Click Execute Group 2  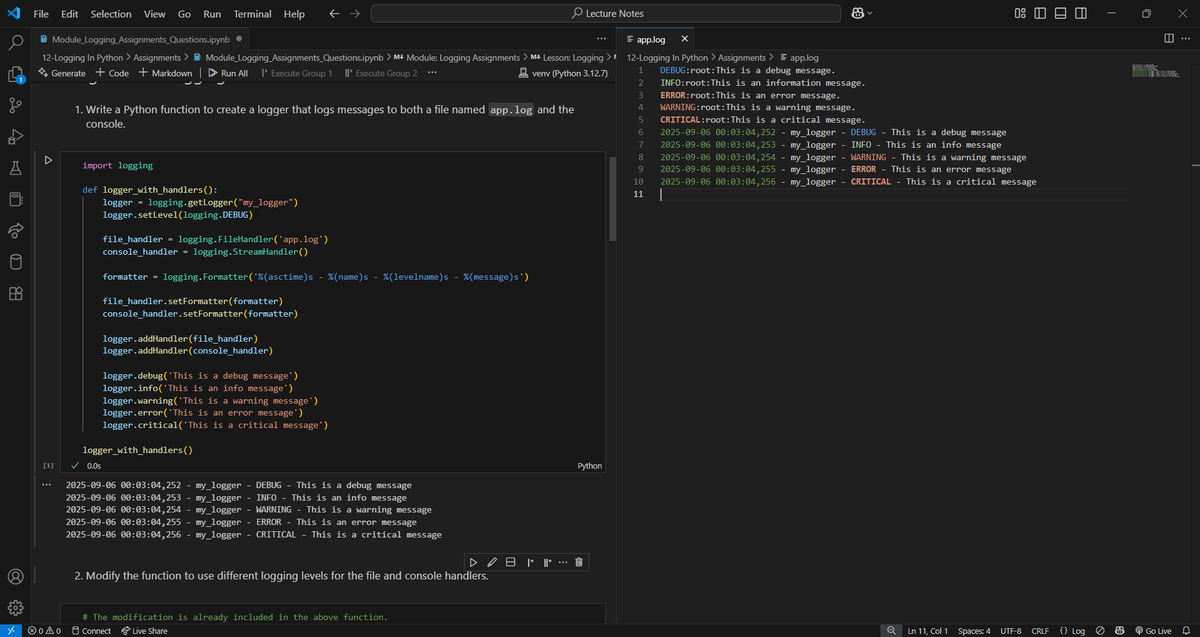coord(380,73)
